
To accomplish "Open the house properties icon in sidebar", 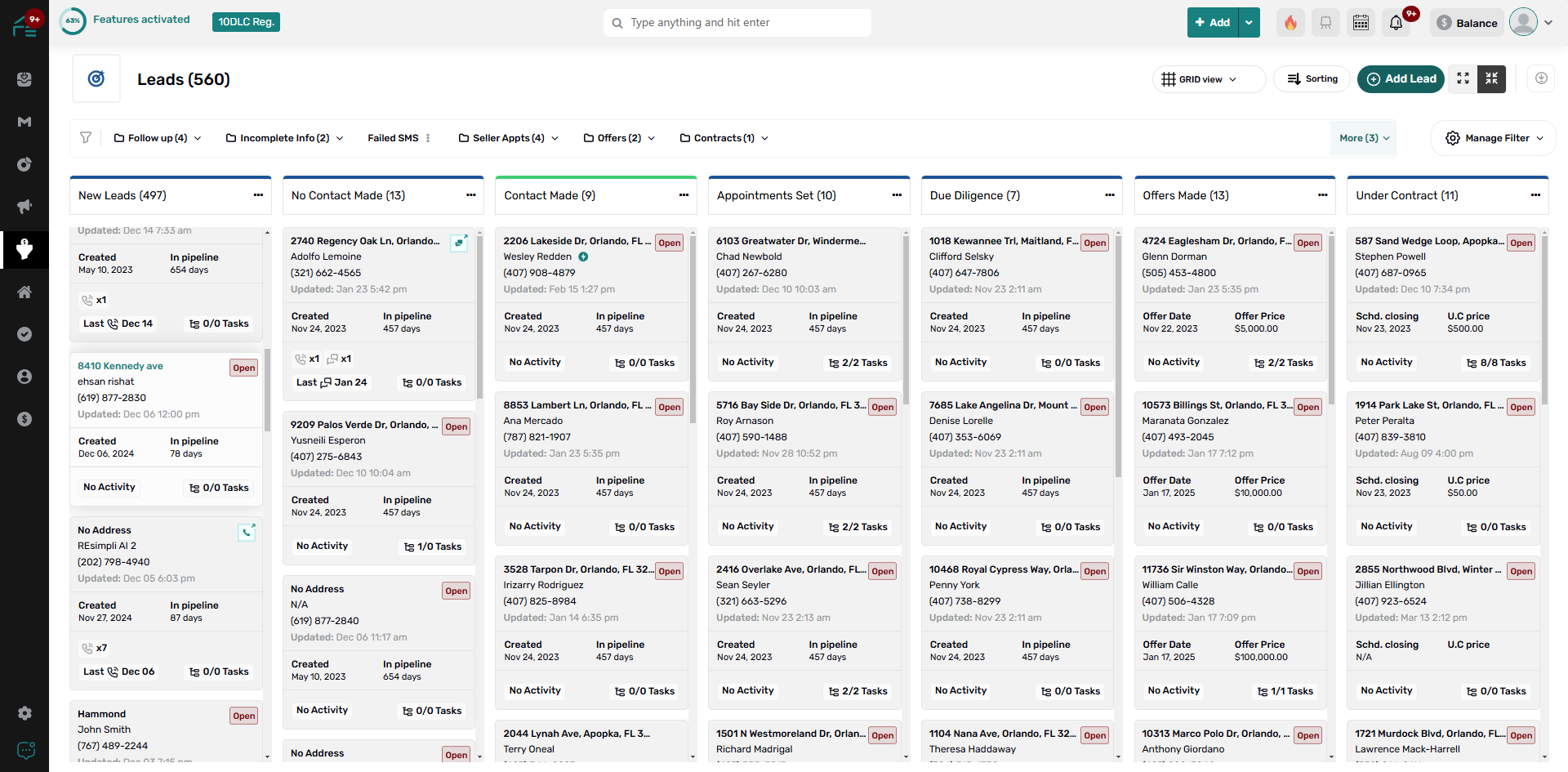I will [x=24, y=292].
